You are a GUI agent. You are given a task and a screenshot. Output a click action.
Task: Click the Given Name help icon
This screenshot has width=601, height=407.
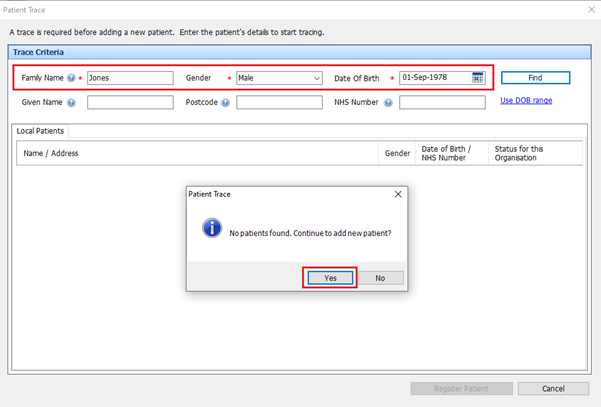[71, 102]
